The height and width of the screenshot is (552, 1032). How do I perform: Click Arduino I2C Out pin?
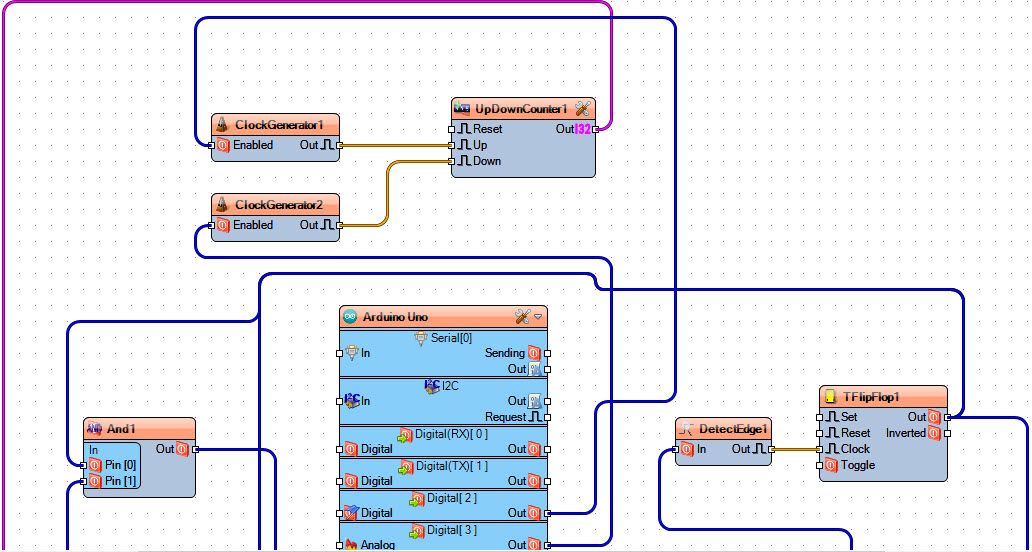pyautogui.click(x=548, y=401)
